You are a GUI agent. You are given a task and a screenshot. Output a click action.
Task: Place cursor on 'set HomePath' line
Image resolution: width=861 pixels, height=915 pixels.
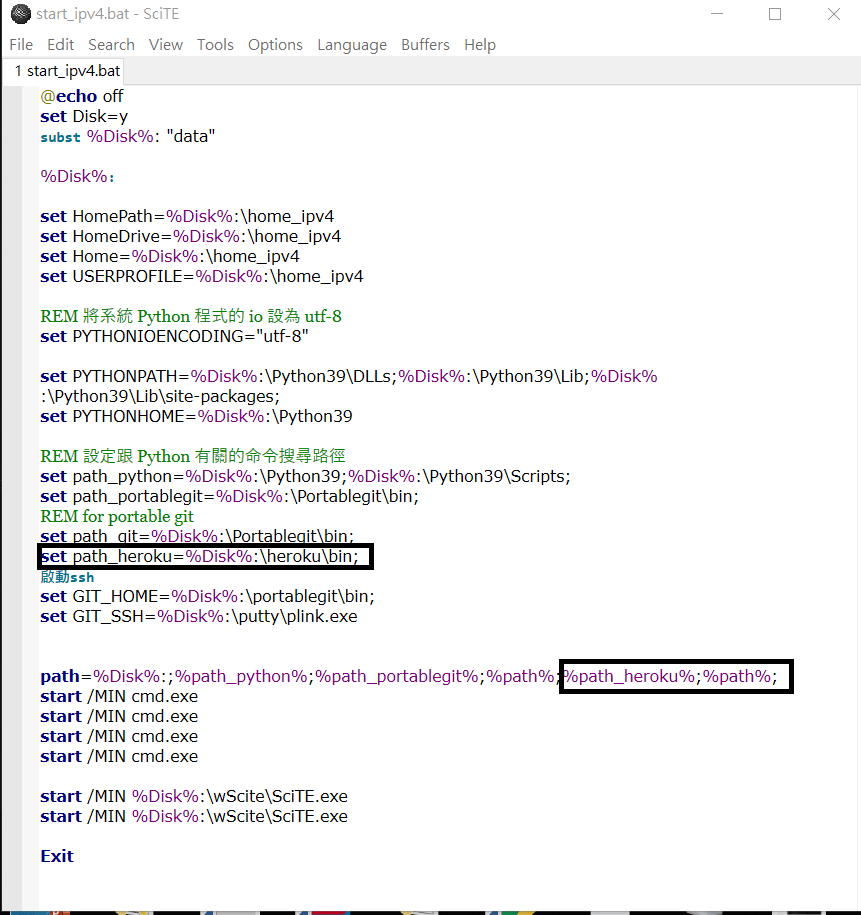click(x=187, y=216)
